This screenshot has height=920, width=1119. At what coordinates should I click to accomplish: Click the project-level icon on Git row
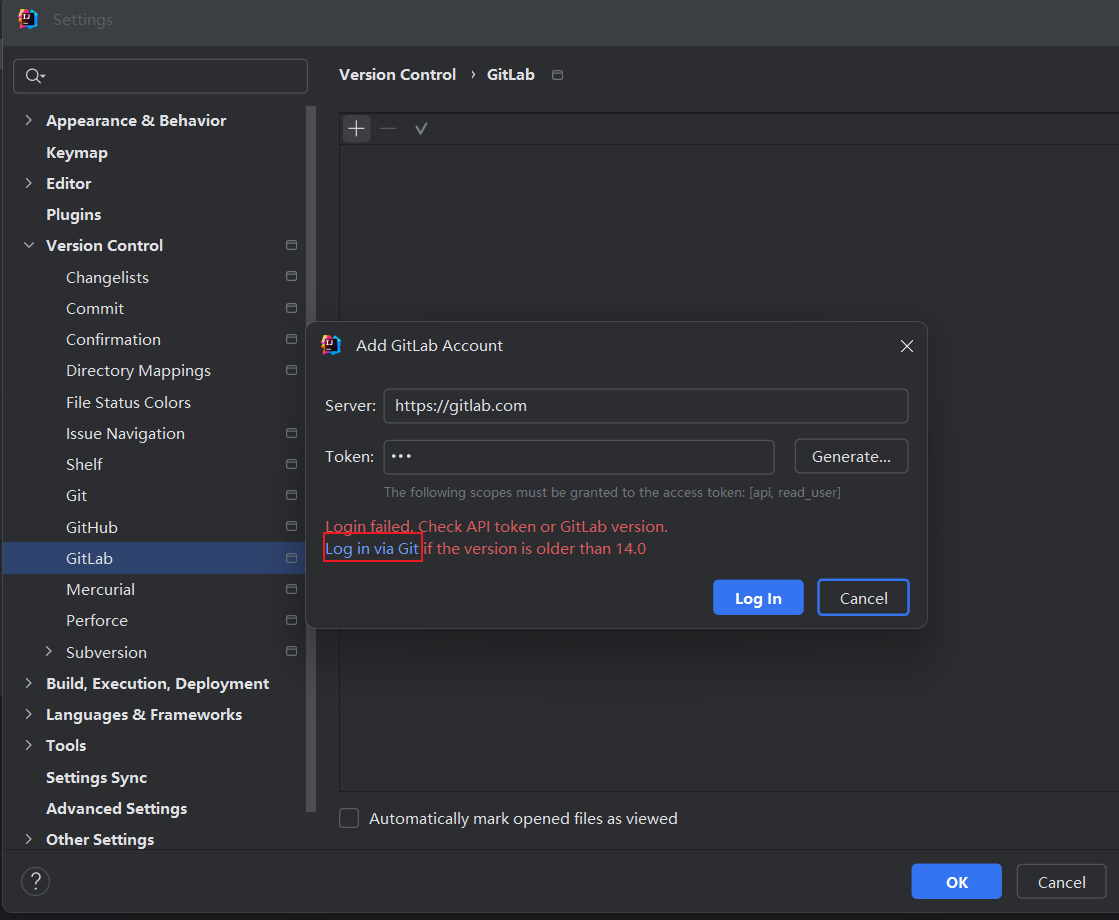pyautogui.click(x=291, y=495)
